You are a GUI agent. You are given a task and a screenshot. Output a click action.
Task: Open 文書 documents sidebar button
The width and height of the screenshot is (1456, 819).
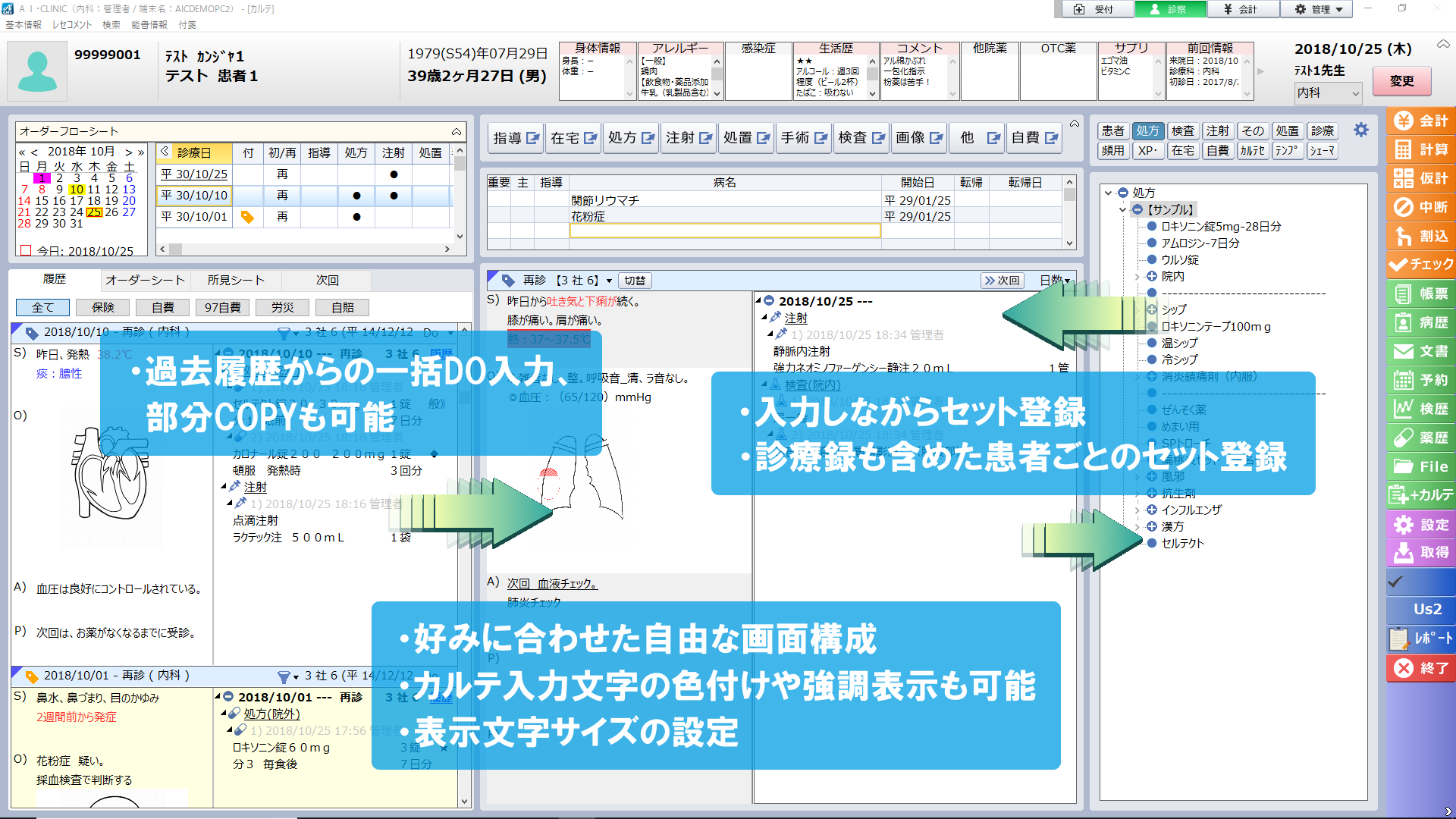pos(1421,352)
